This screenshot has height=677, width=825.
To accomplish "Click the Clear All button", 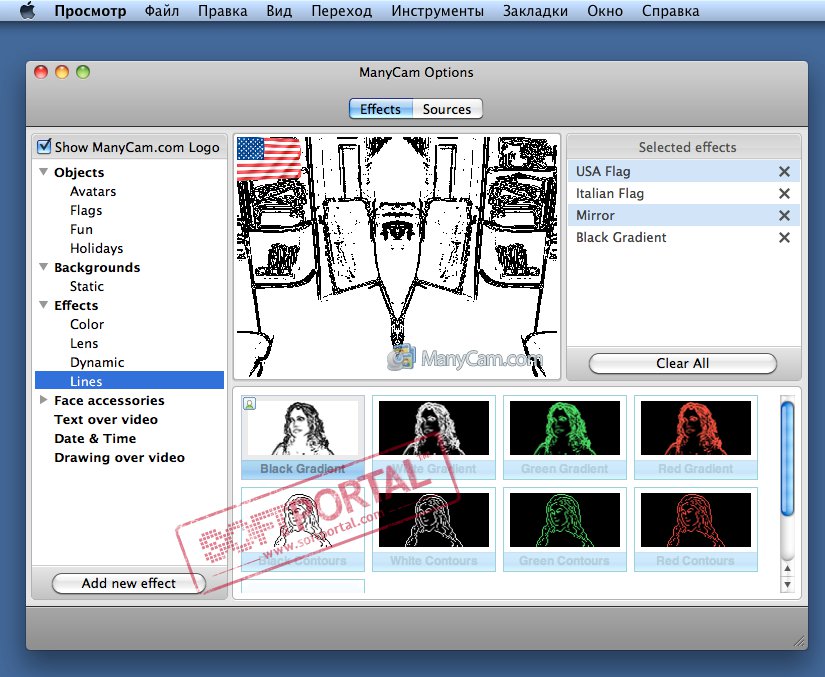I will [x=682, y=363].
